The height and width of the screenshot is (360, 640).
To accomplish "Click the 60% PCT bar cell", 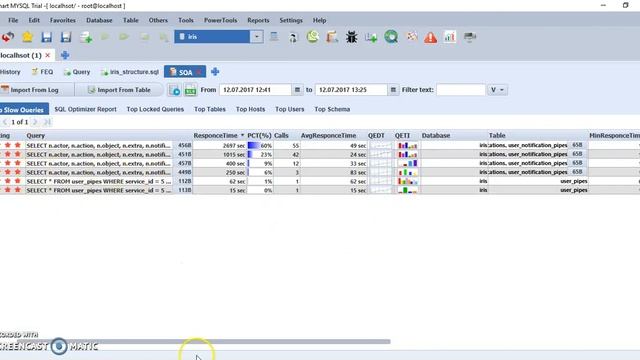I will [260, 145].
